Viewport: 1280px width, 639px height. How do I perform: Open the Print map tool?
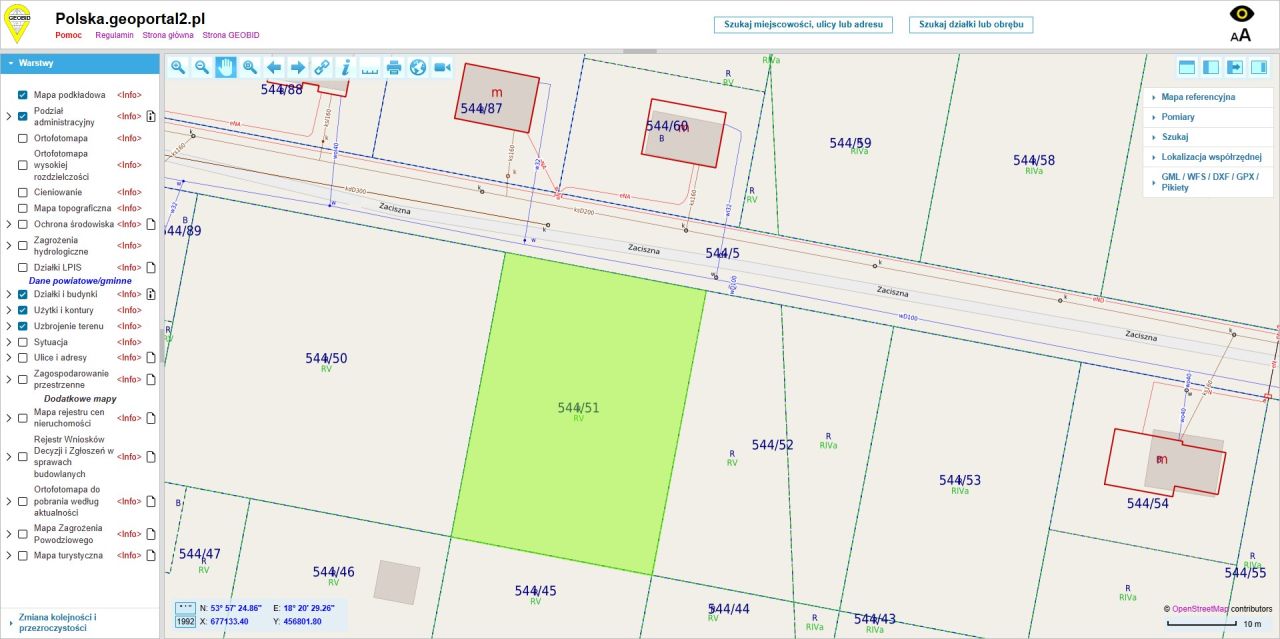pos(394,67)
